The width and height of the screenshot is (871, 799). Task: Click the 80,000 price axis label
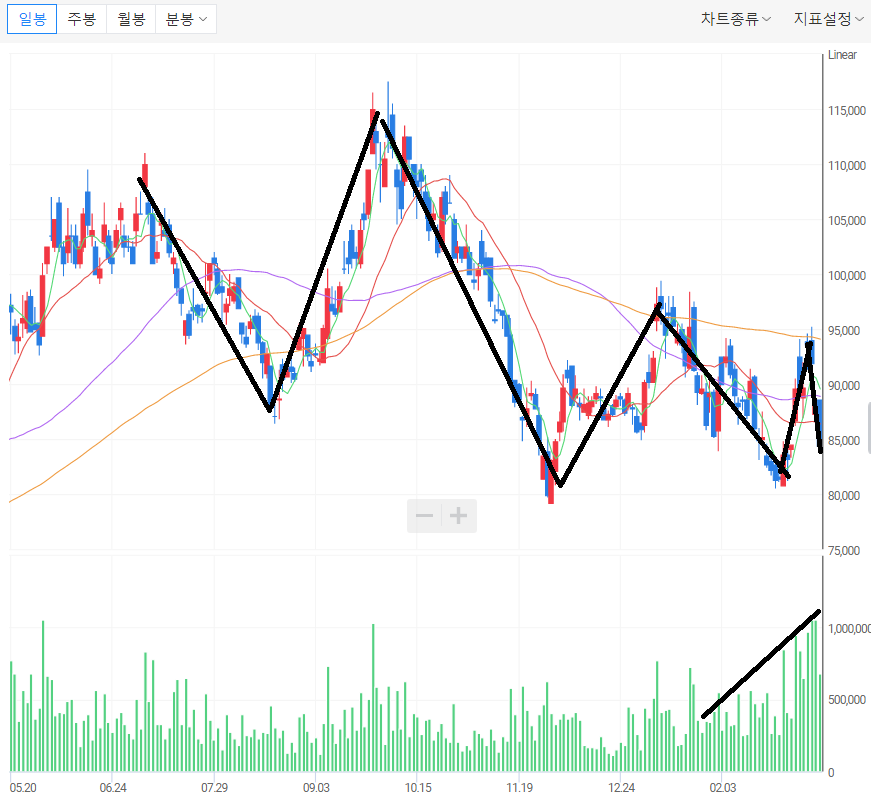pos(844,496)
